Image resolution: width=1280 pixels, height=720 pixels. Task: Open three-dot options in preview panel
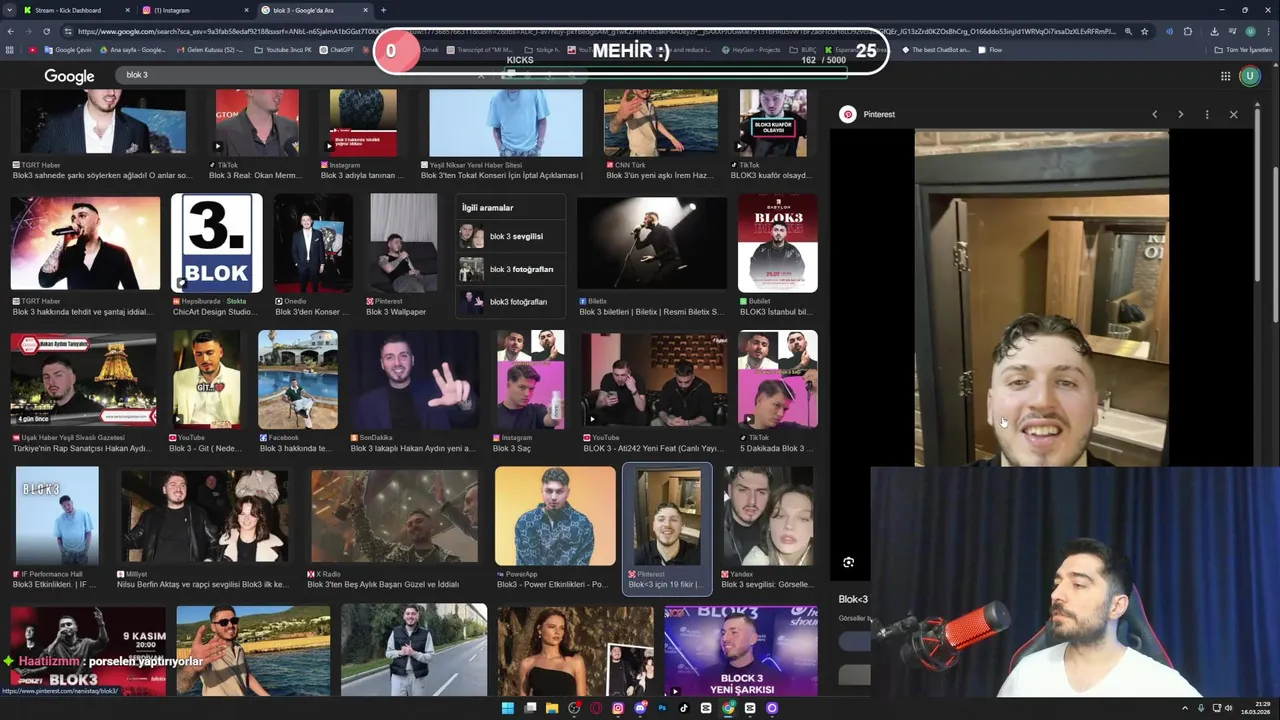click(1207, 114)
